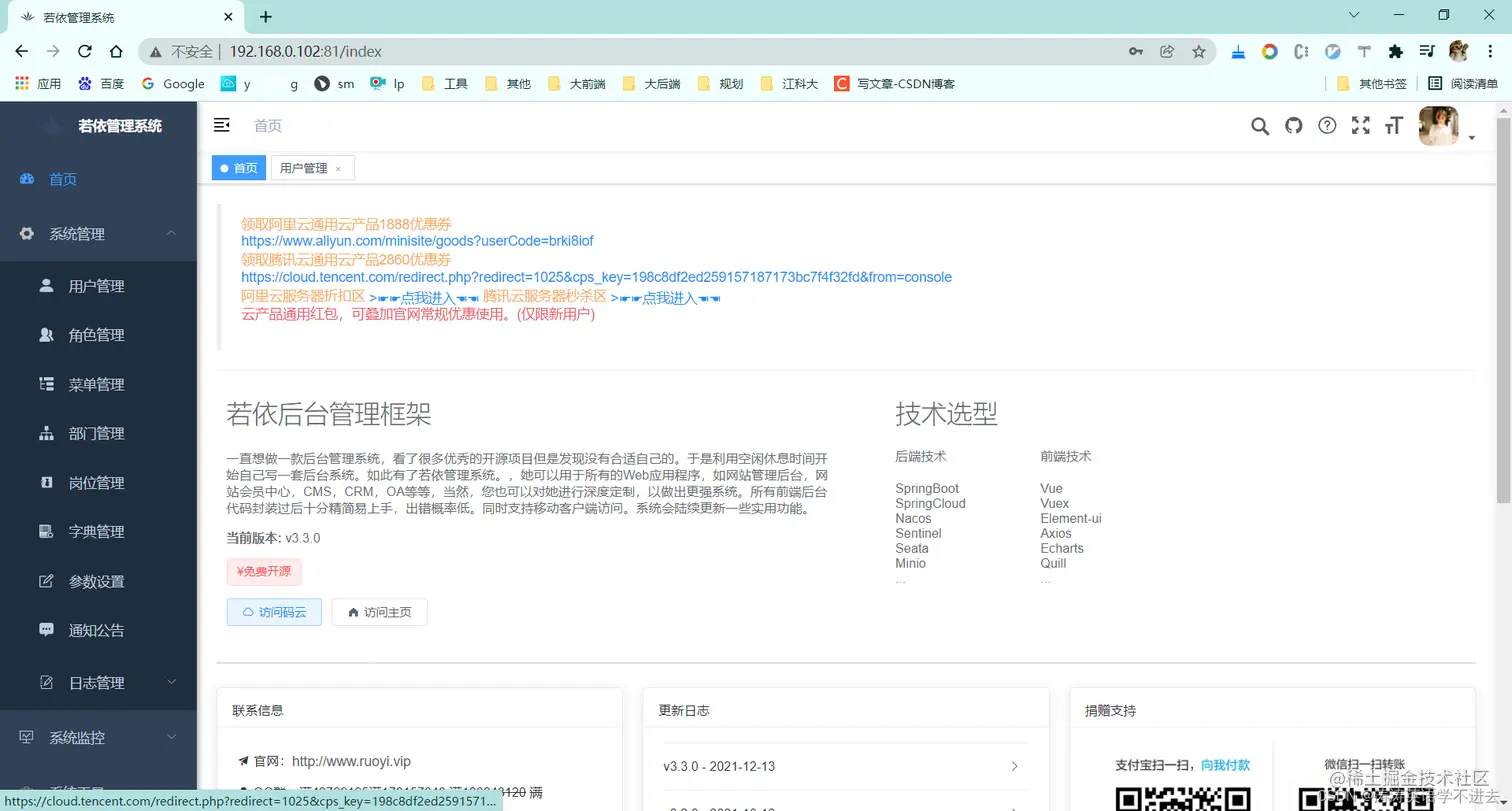1512x811 pixels.
Task: Select the 用户管理 sidebar icon
Action: pyautogui.click(x=46, y=285)
